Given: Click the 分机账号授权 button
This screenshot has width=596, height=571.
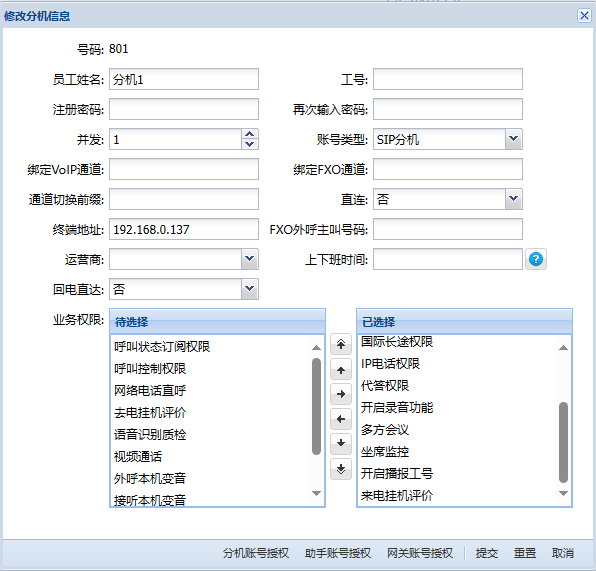Looking at the screenshot, I should [256, 553].
